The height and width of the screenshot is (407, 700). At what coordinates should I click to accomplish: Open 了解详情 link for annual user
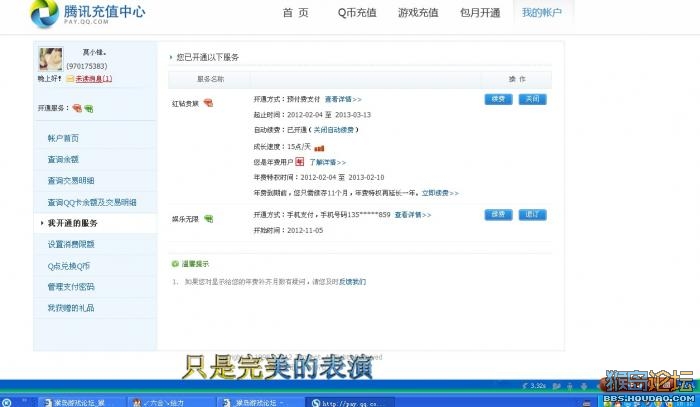328,162
